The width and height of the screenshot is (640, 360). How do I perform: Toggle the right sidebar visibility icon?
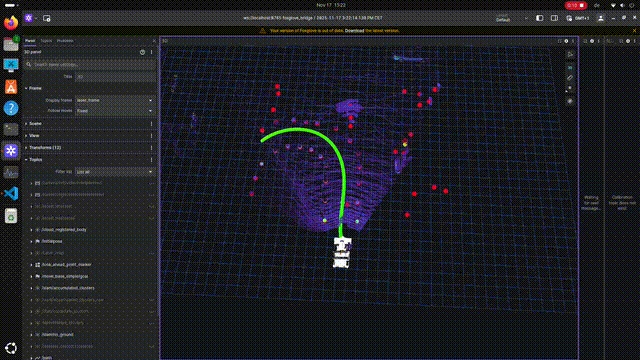[554, 18]
